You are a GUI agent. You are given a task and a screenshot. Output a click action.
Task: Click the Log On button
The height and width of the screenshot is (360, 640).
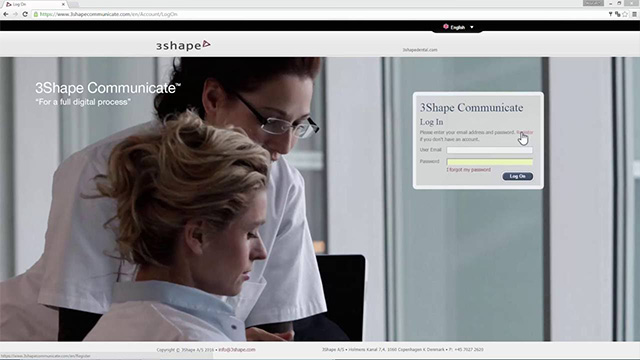pyautogui.click(x=518, y=176)
